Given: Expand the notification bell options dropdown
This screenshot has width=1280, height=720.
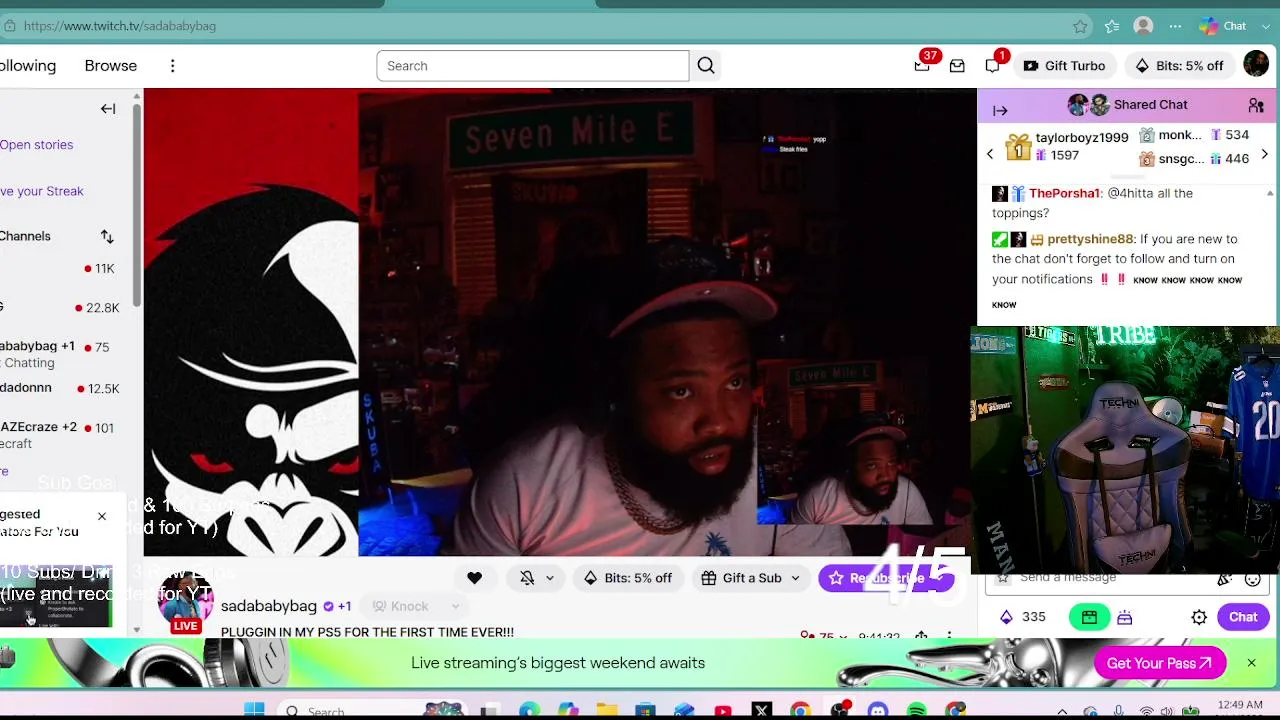Looking at the screenshot, I should point(549,578).
